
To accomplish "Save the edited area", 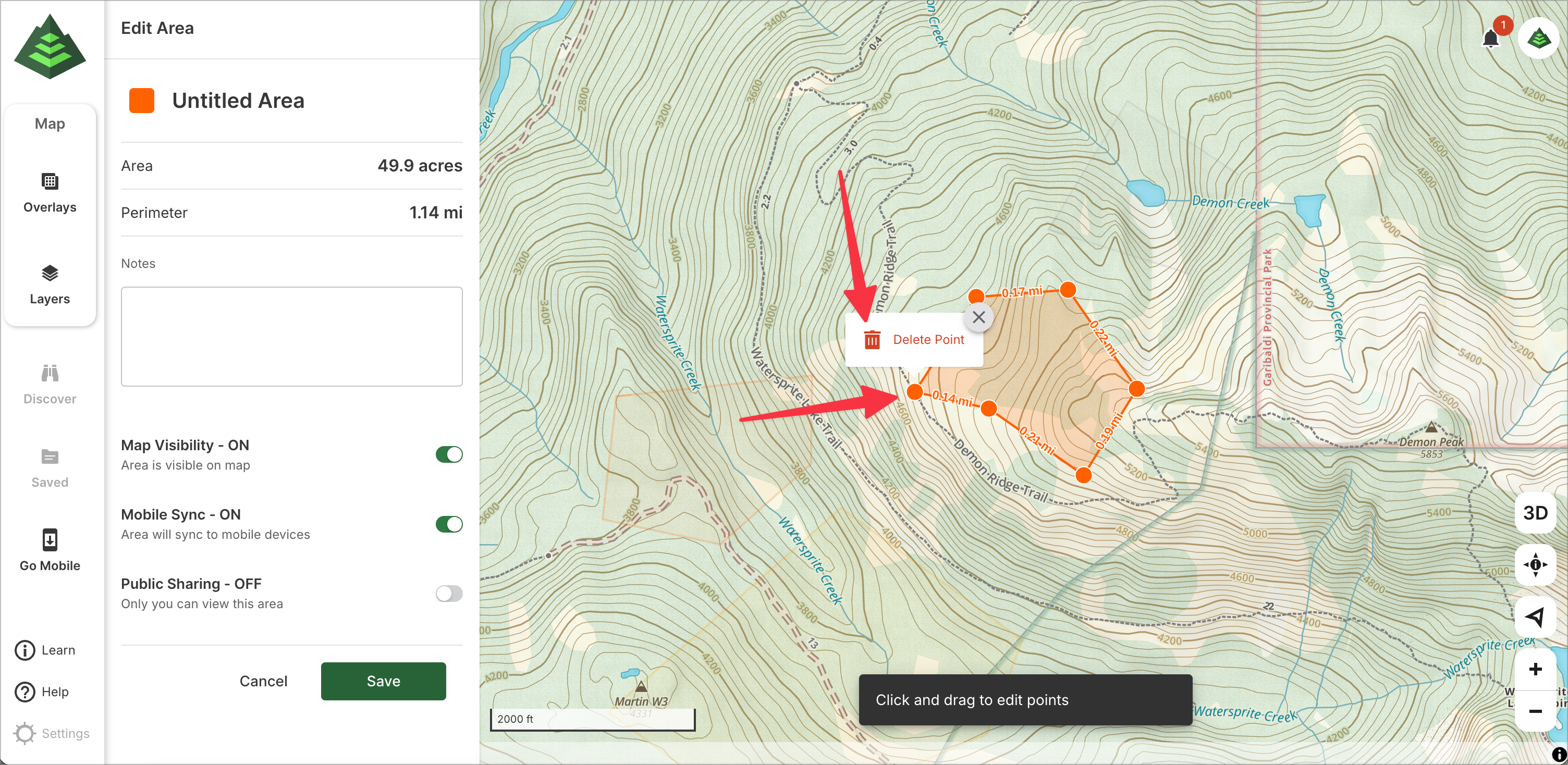I will point(384,681).
